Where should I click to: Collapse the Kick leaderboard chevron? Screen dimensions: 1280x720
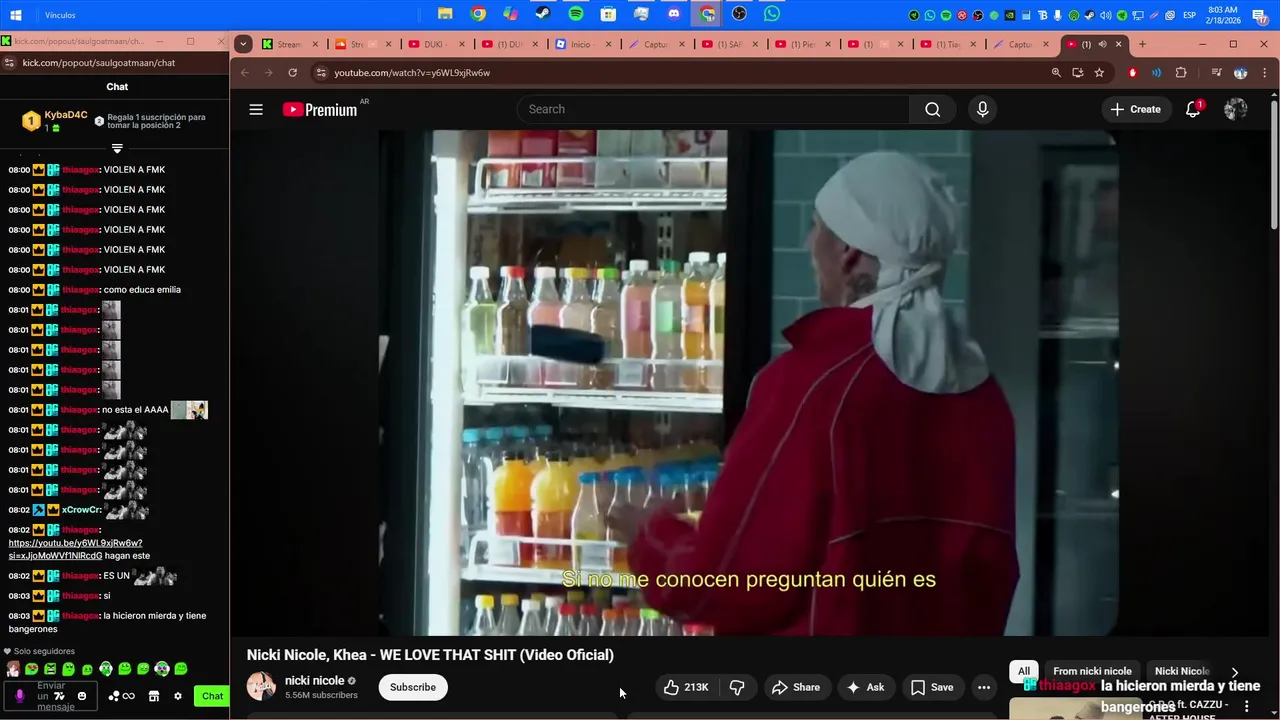coord(117,149)
